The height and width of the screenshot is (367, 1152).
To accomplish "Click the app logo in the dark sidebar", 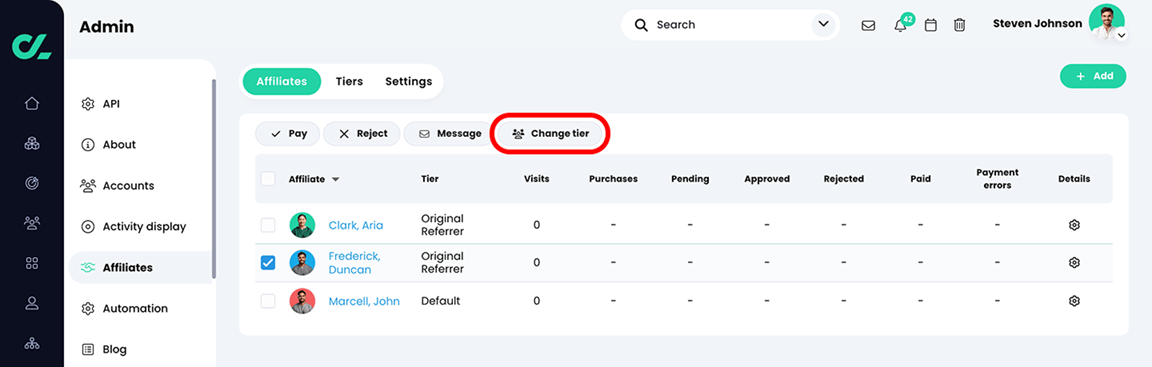I will point(32,46).
